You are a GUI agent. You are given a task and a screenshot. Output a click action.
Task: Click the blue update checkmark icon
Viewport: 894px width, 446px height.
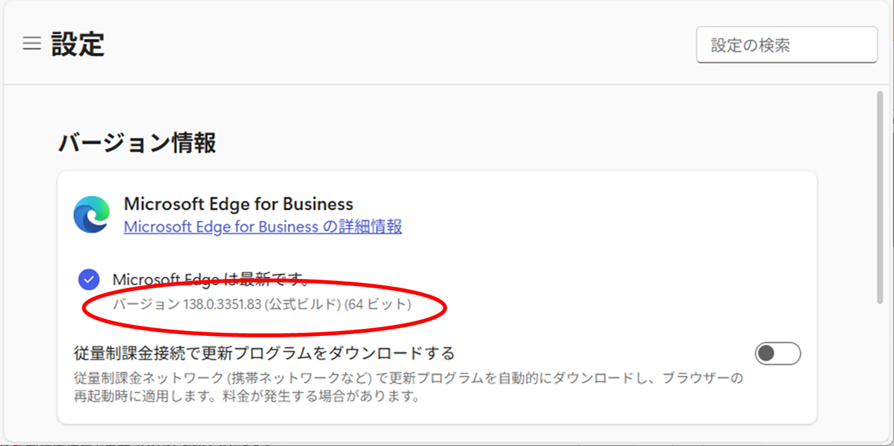(x=89, y=279)
